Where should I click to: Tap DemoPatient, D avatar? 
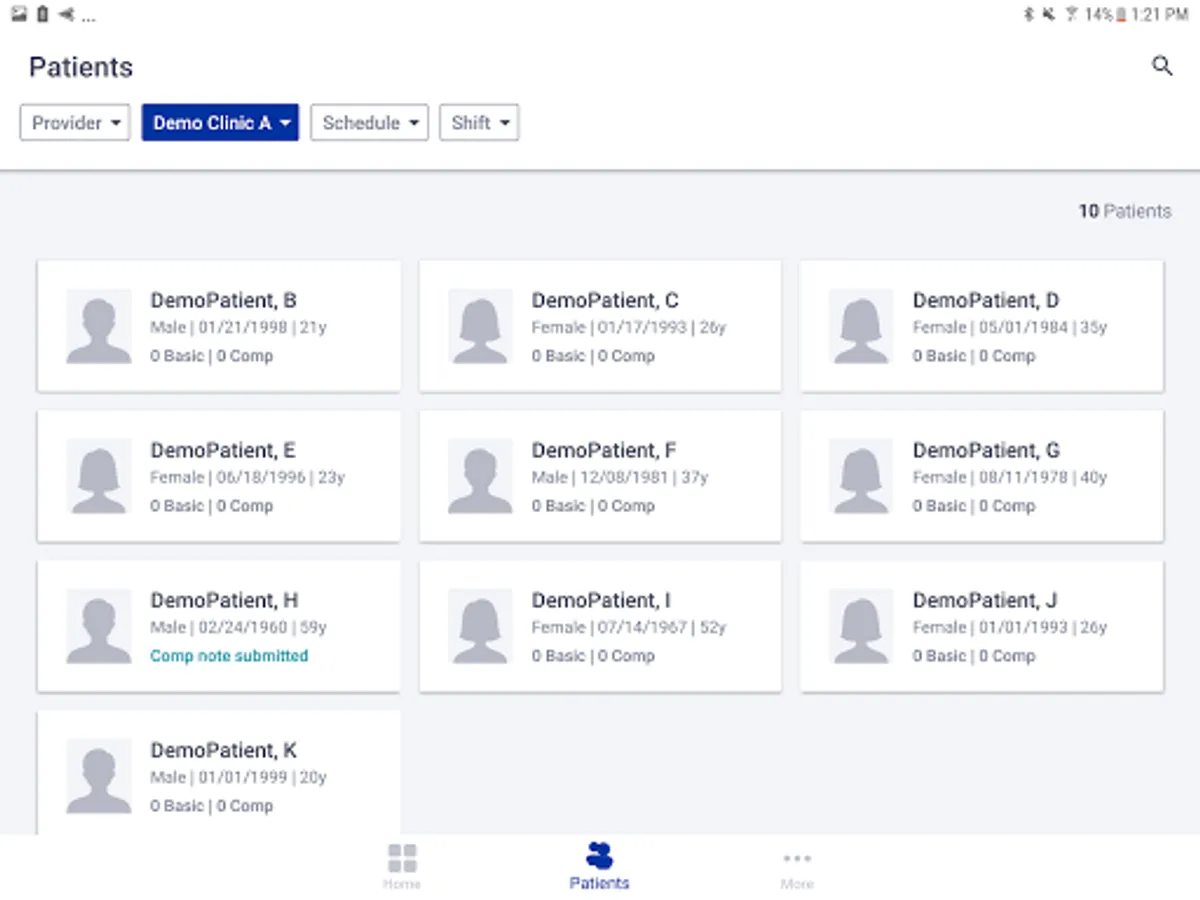861,326
